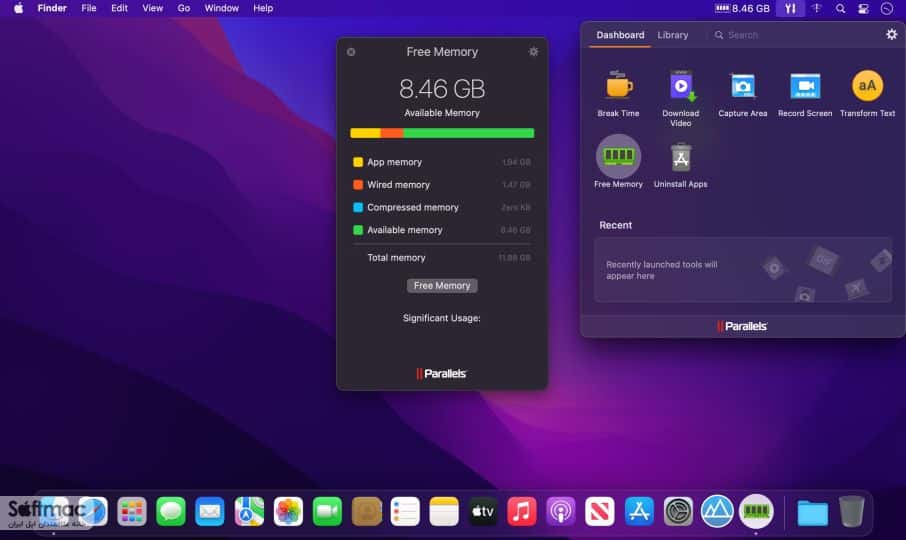
Task: Click the orange Wired memory swatch
Action: click(358, 185)
